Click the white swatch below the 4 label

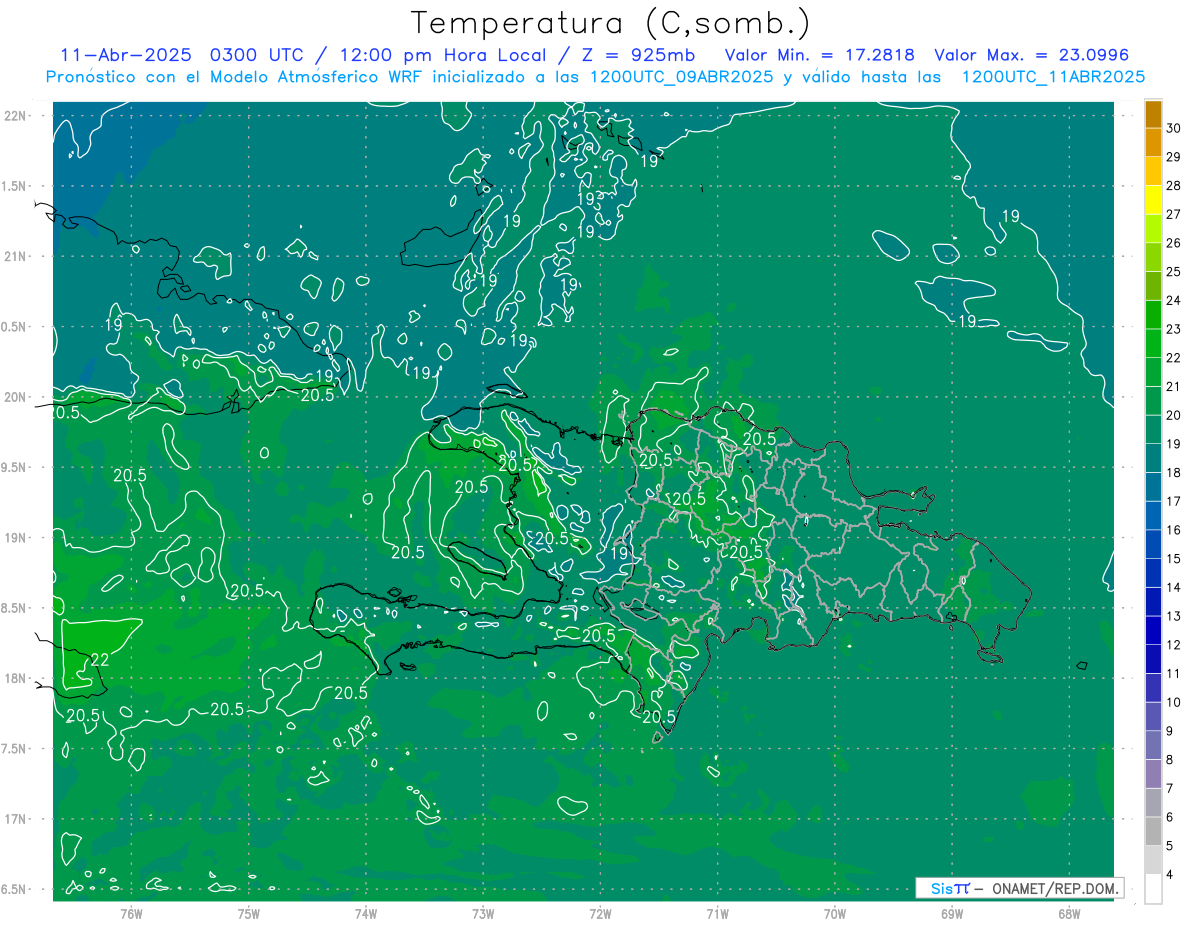(1153, 889)
